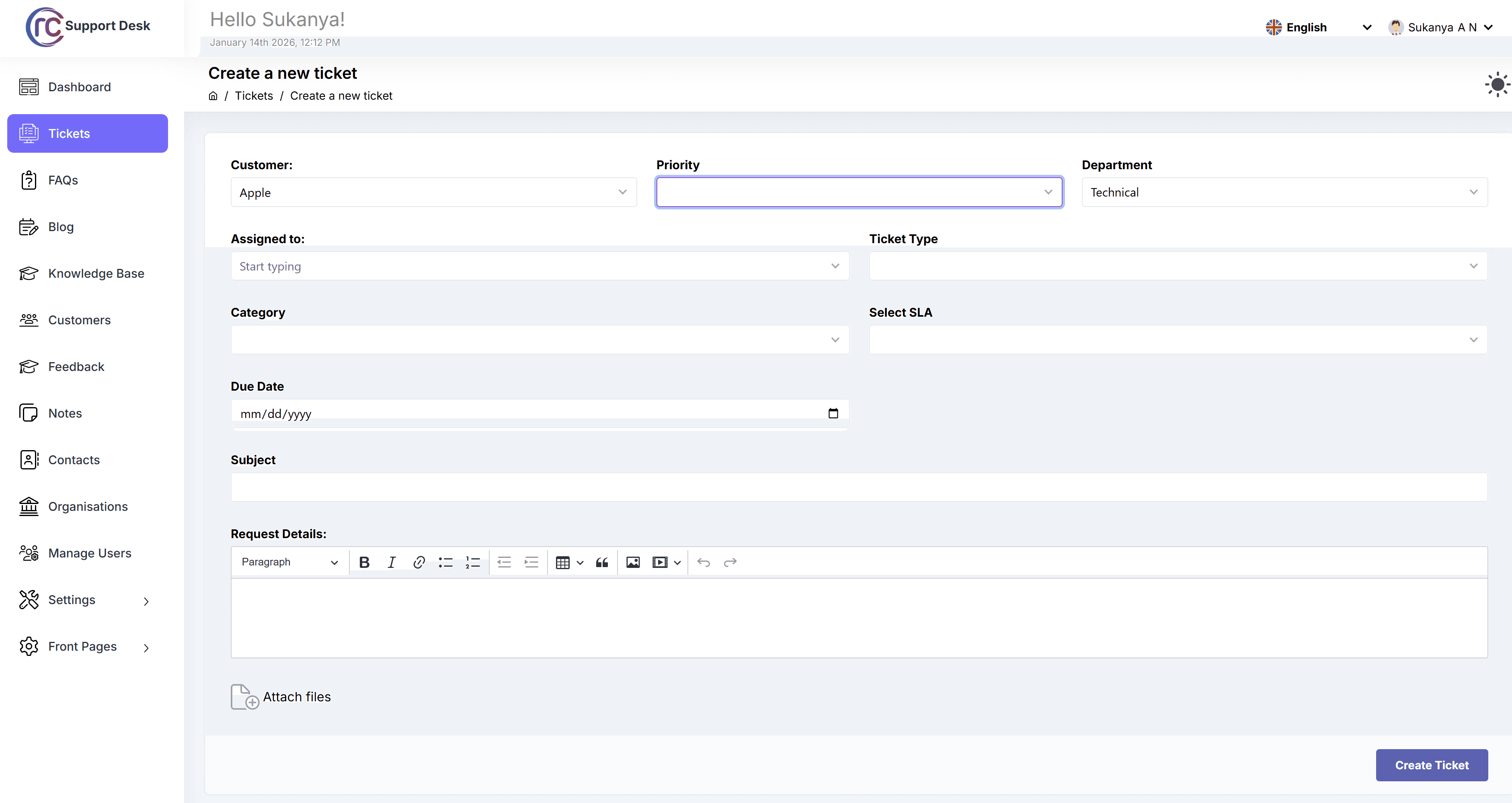Expand the Settings sidebar submenu
1512x803 pixels.
146,600
